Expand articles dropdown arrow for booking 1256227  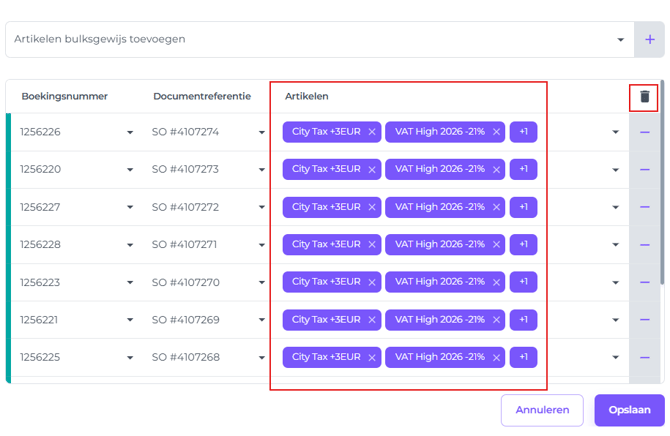coord(616,208)
